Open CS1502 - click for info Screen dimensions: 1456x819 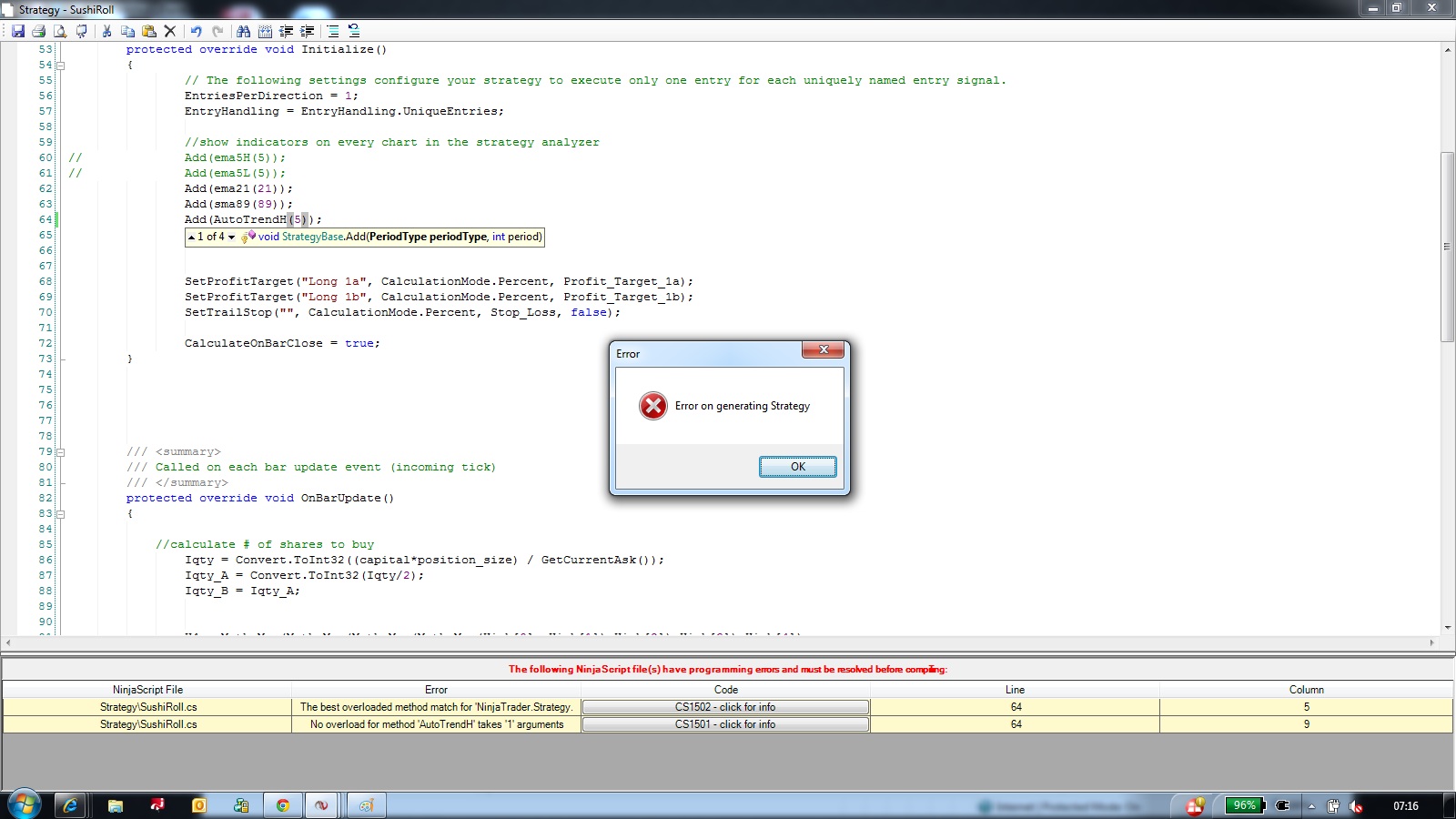click(x=725, y=707)
